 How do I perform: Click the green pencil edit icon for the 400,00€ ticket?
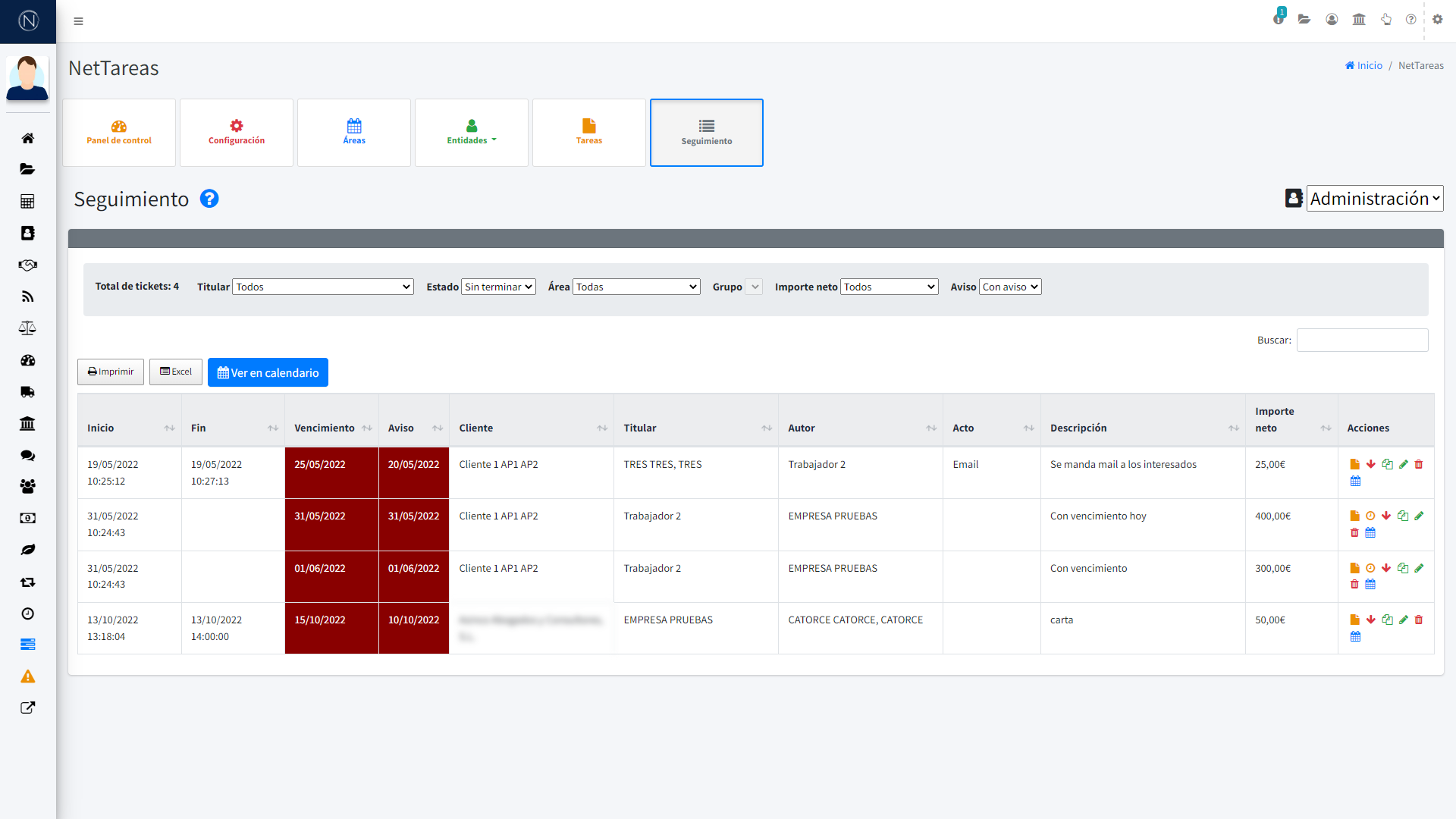[x=1419, y=516]
